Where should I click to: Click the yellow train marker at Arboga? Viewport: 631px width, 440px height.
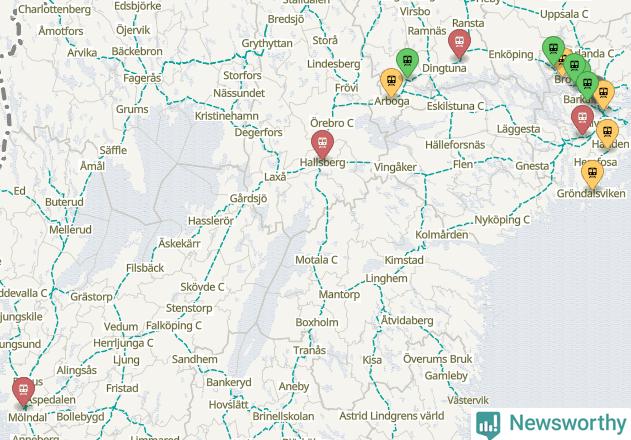(392, 82)
